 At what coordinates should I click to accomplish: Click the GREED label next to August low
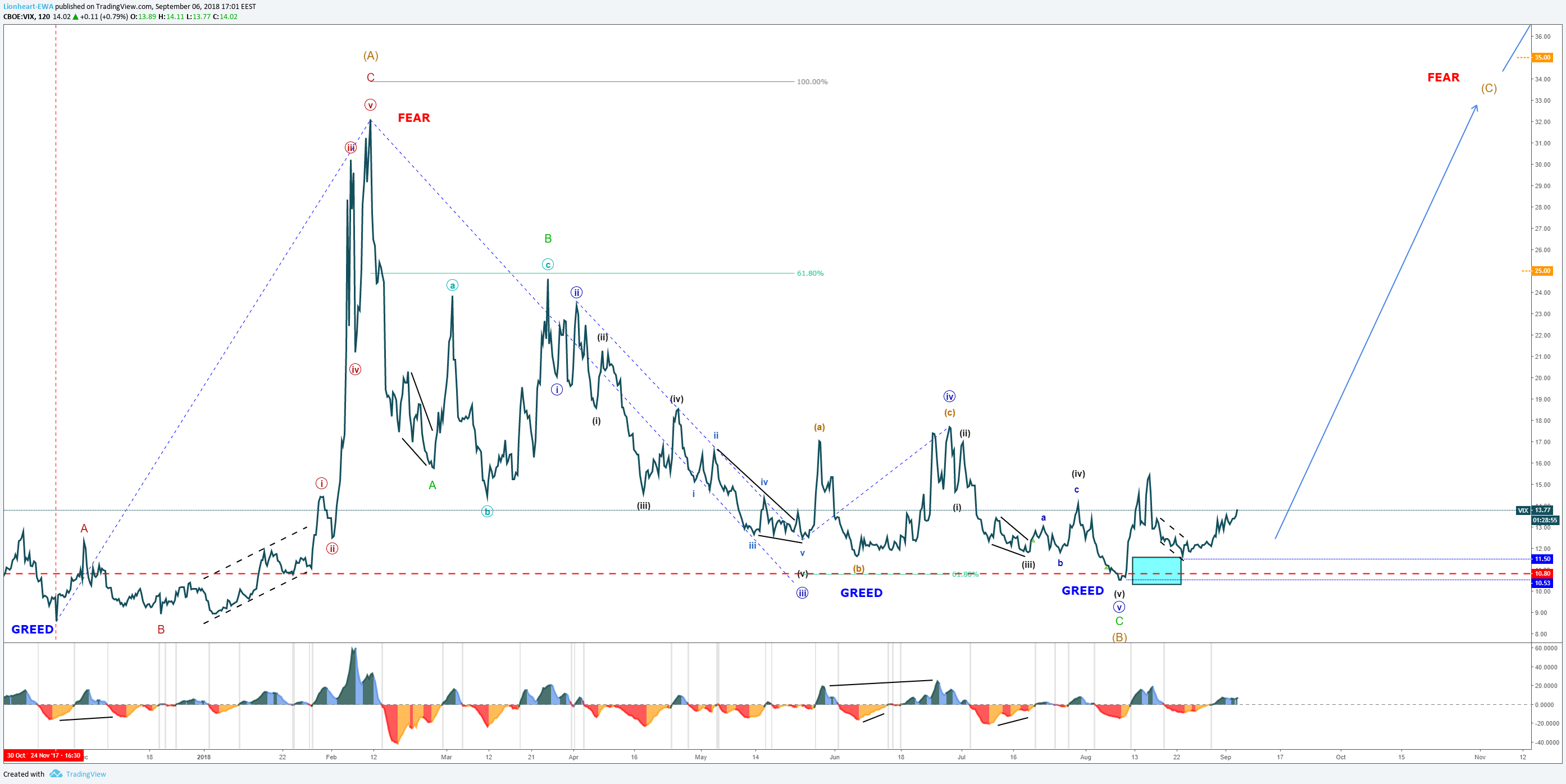pos(1082,590)
